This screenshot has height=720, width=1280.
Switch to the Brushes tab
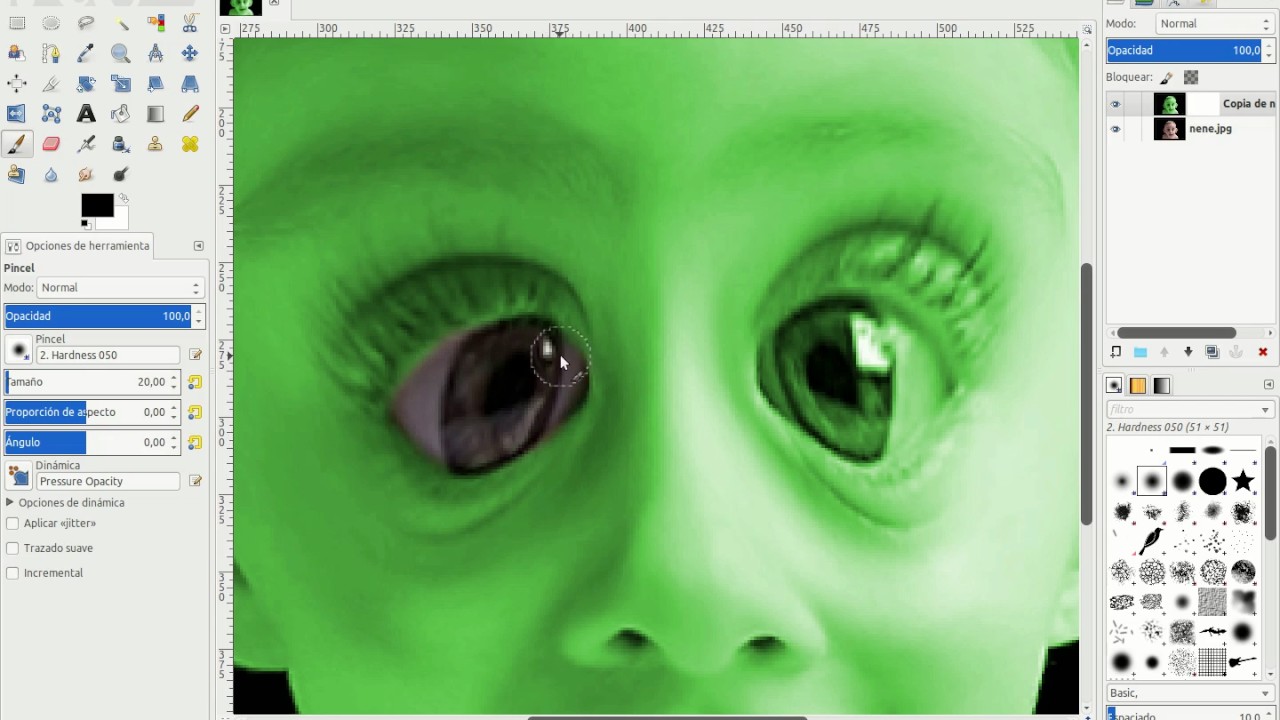click(x=1114, y=385)
